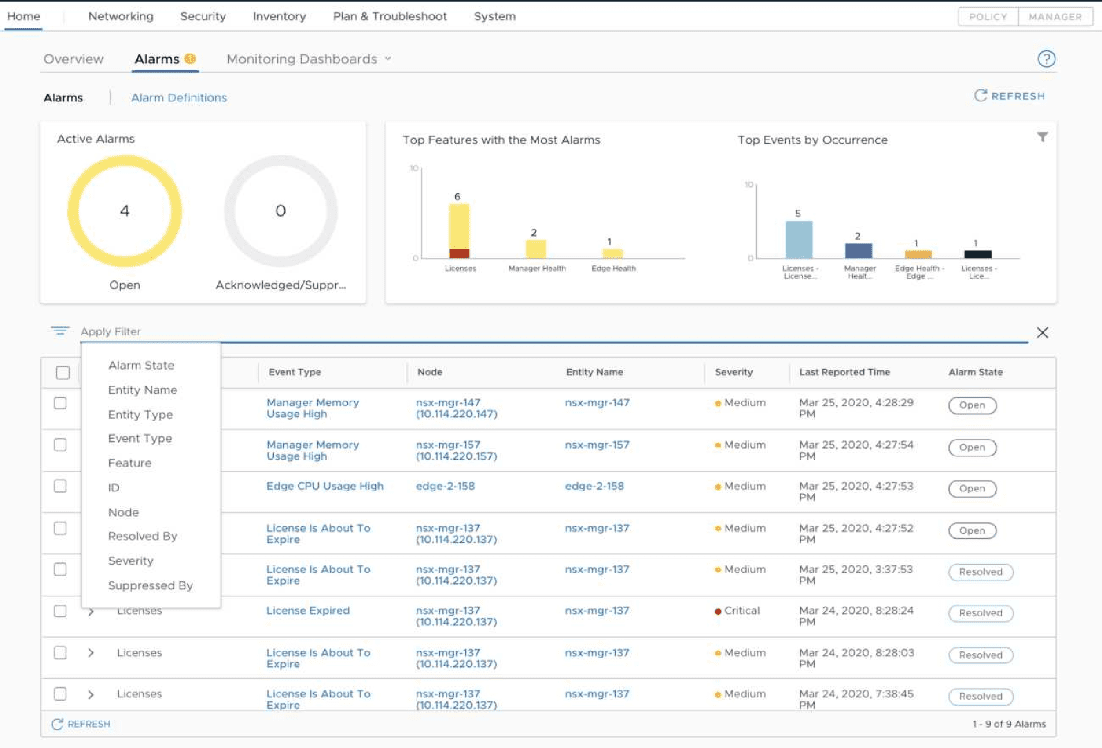Open edge-2-158 node link
The height and width of the screenshot is (748, 1102).
pyautogui.click(x=446, y=486)
